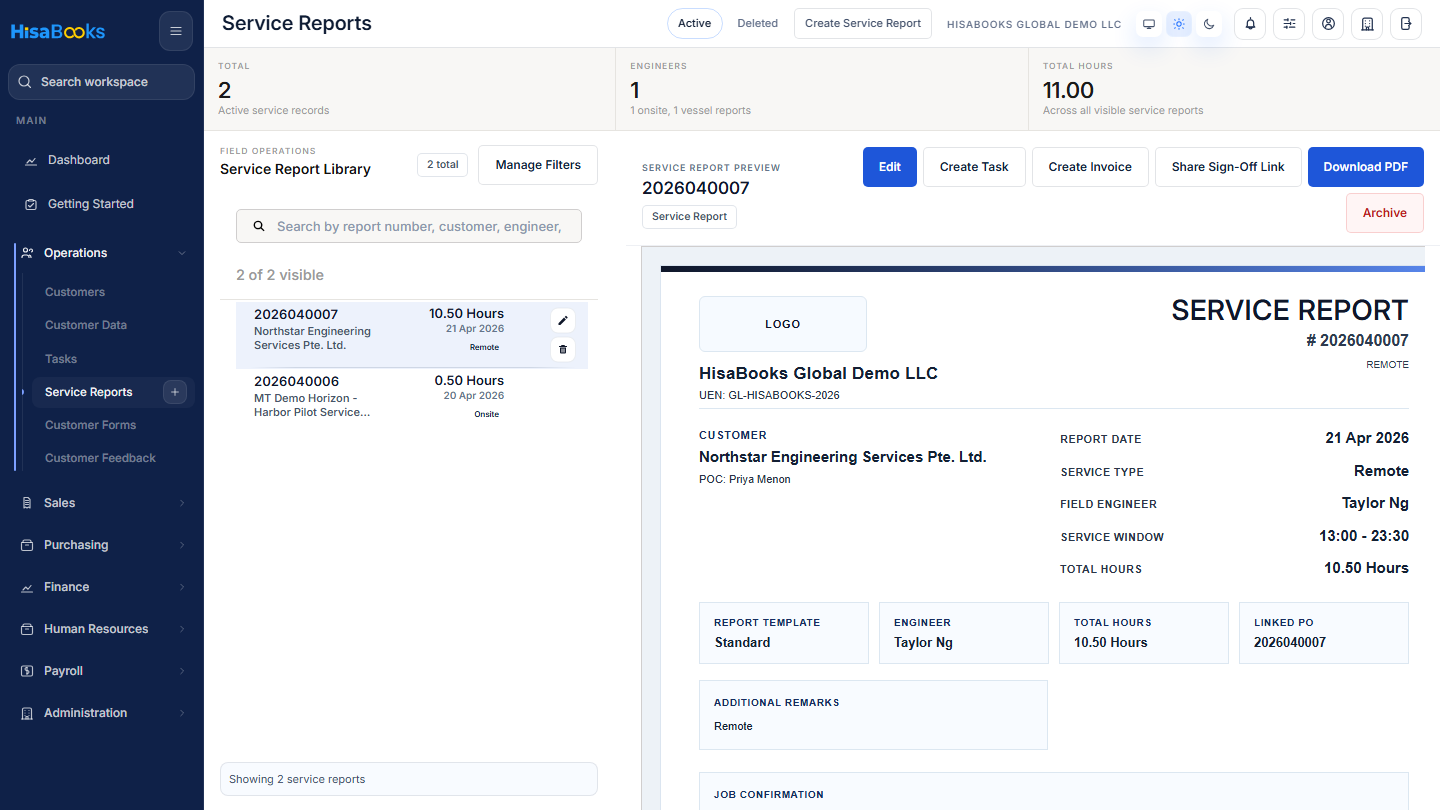Open the settings sliders icon
Image resolution: width=1440 pixels, height=810 pixels.
point(1289,24)
